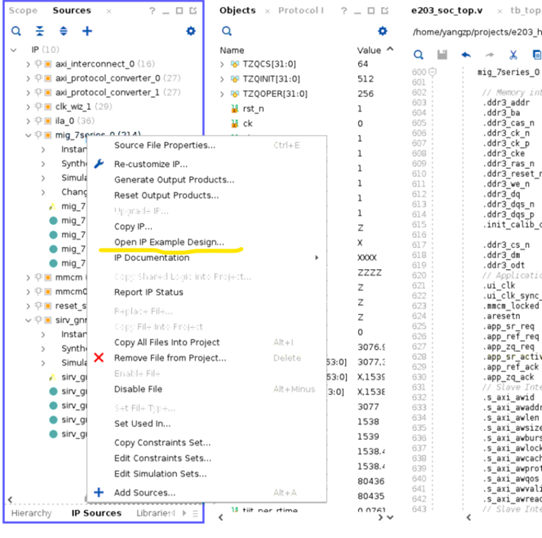Select the e203_soc_top.v editor tab

click(x=447, y=11)
